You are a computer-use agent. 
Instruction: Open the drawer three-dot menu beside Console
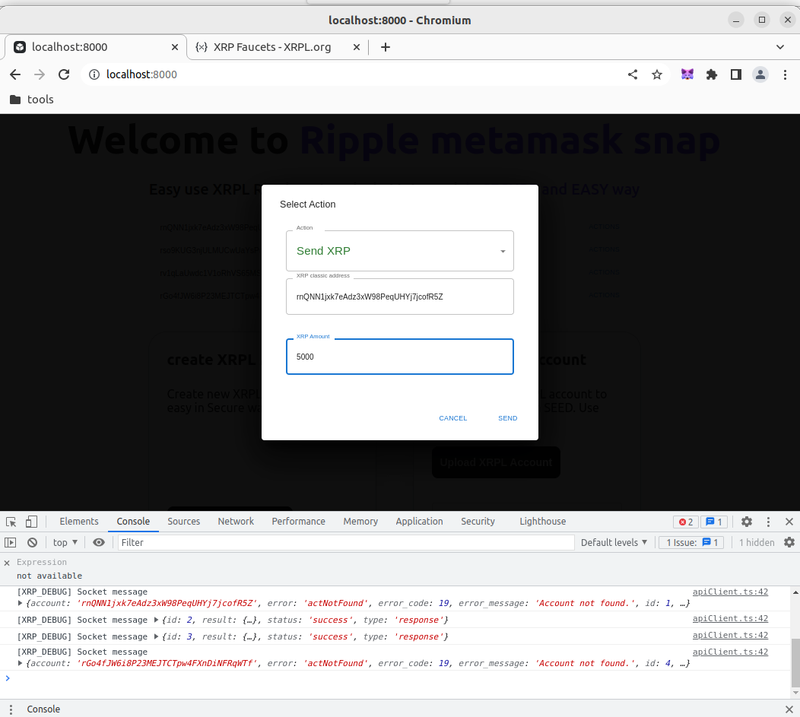[x=11, y=709]
